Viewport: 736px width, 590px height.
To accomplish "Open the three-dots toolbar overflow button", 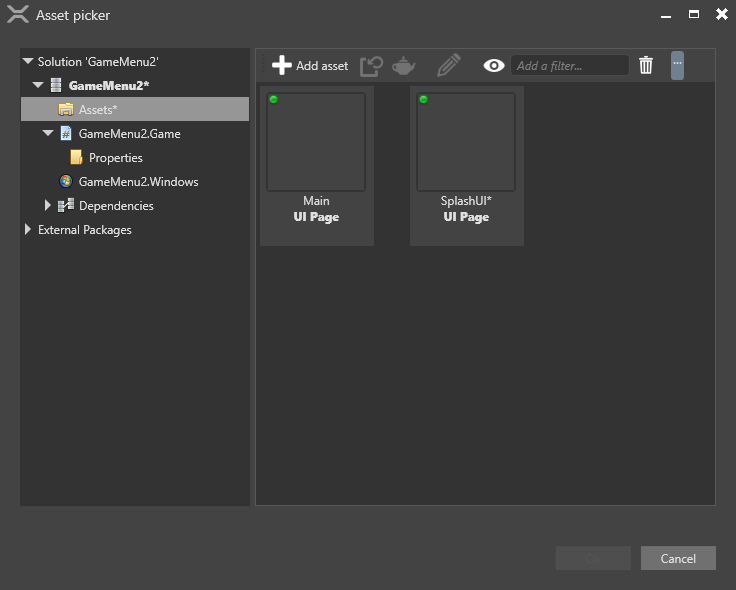I will (677, 65).
